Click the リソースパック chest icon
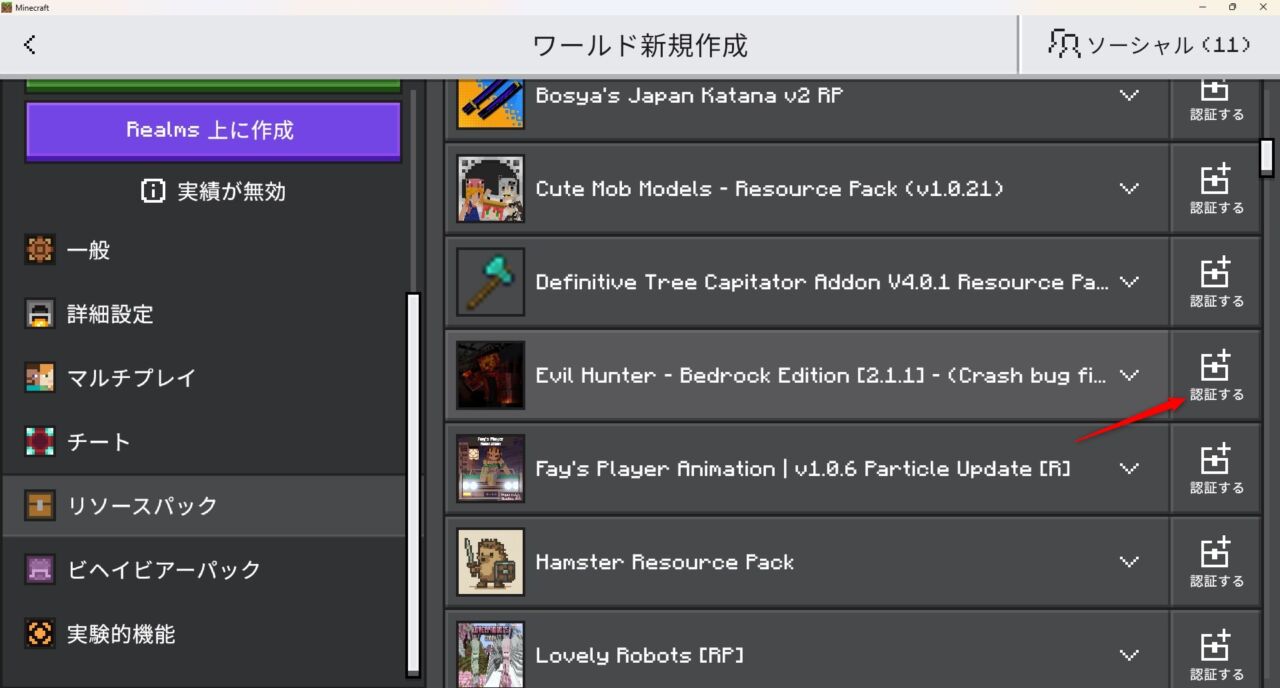 [40, 506]
